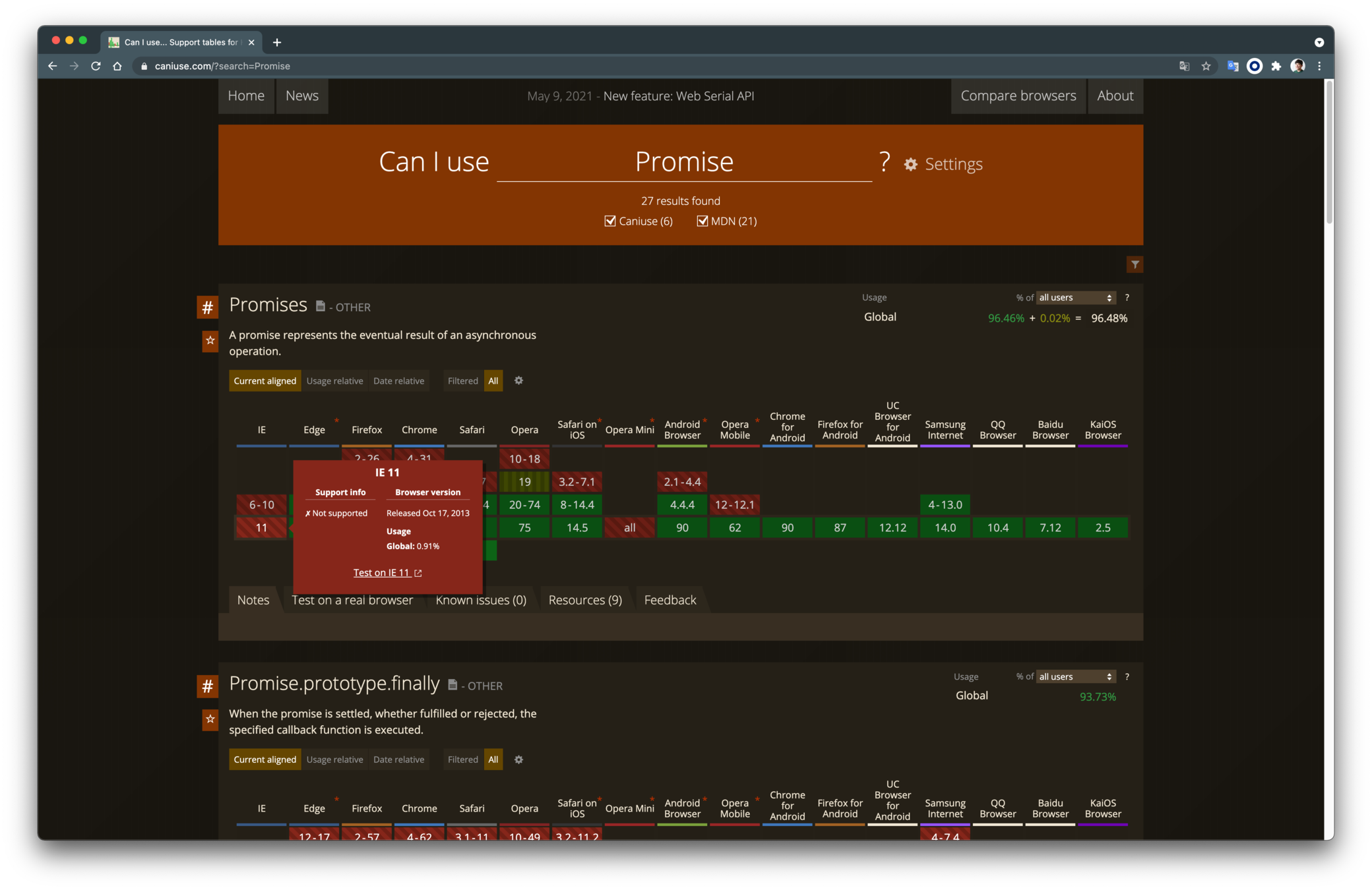1372x890 pixels.
Task: Uncheck the Caniuse (6) results checkbox
Action: (x=610, y=221)
